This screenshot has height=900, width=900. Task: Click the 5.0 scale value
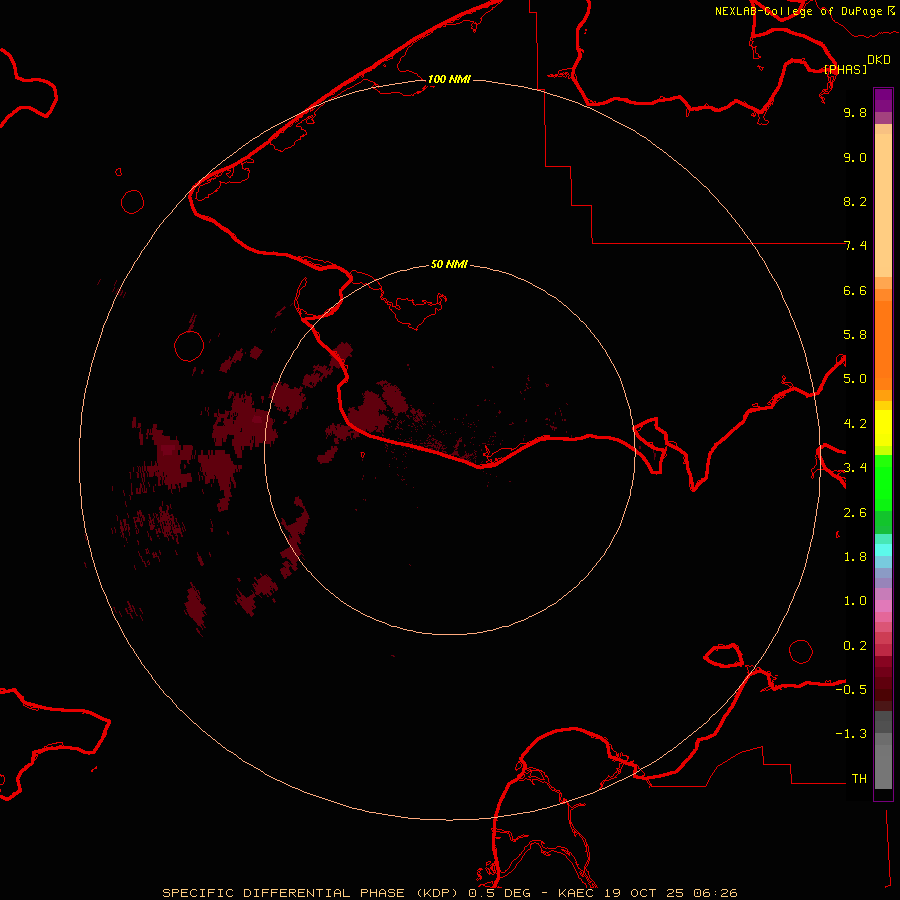(x=855, y=379)
